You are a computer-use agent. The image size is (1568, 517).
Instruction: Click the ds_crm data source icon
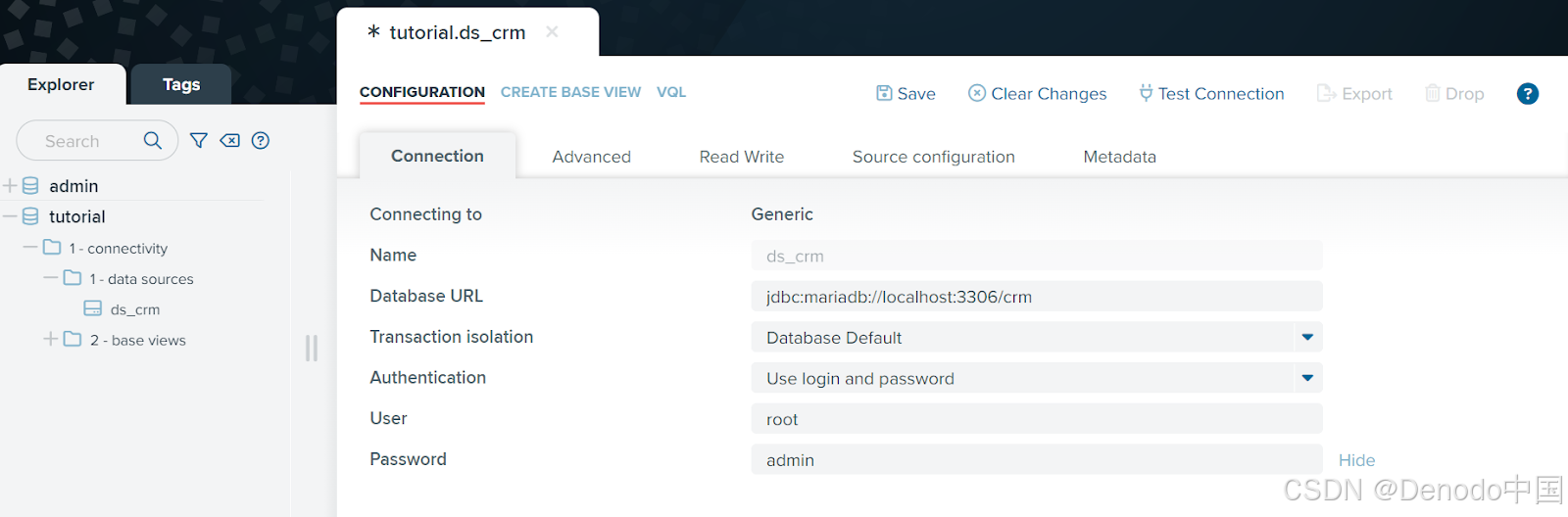pos(93,308)
